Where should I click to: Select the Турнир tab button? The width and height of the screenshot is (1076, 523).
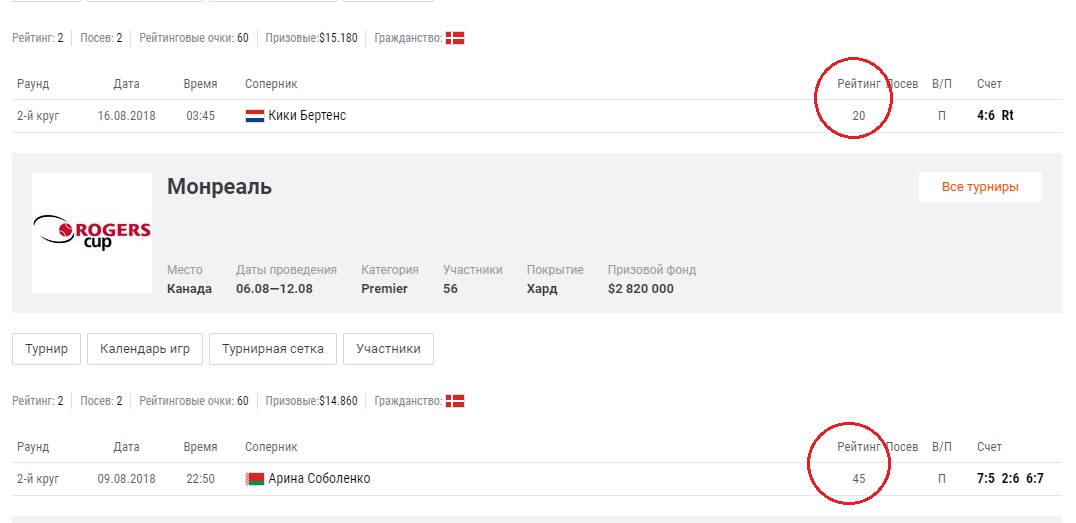[47, 349]
